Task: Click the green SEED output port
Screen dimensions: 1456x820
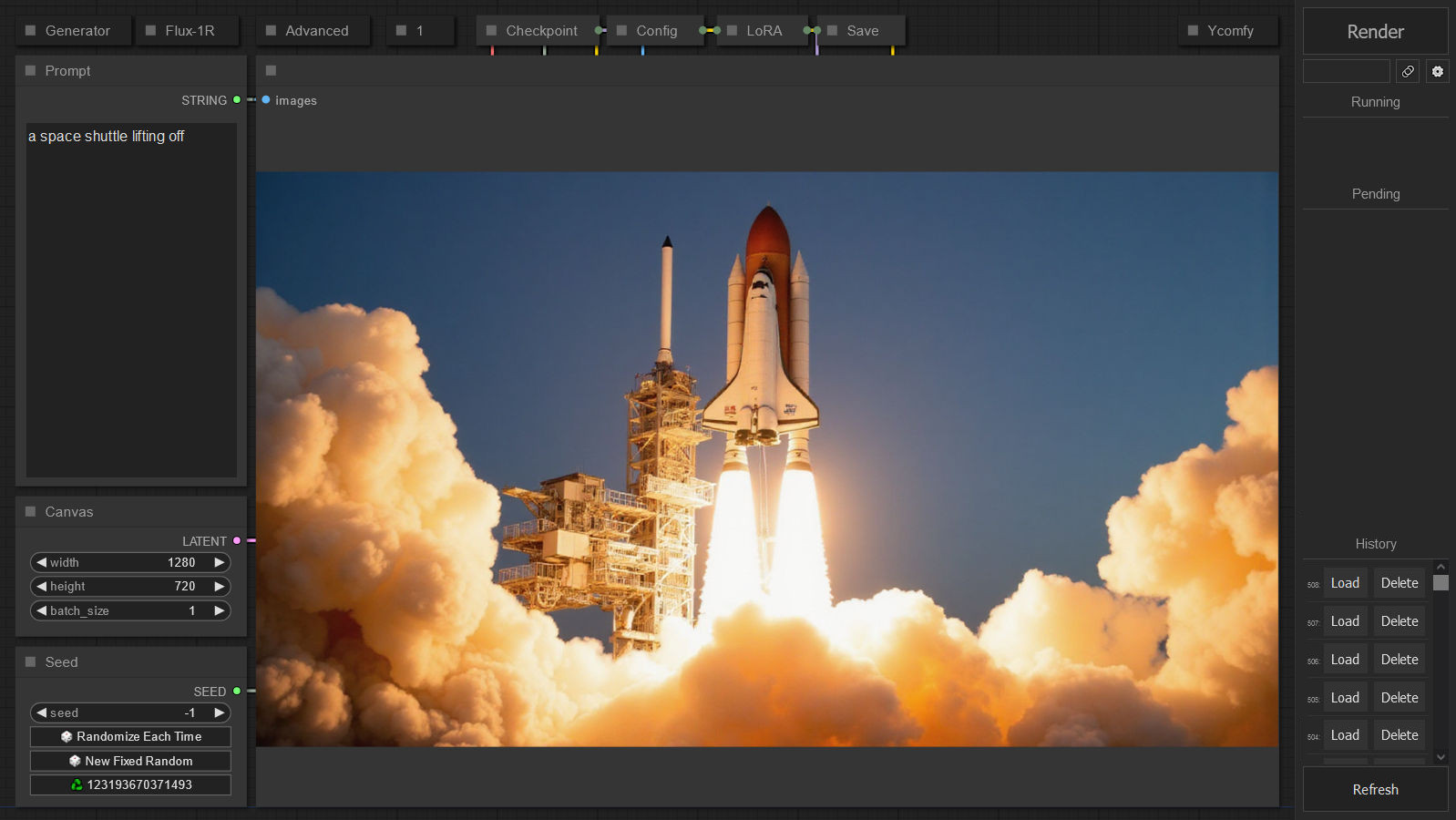Action: (237, 692)
